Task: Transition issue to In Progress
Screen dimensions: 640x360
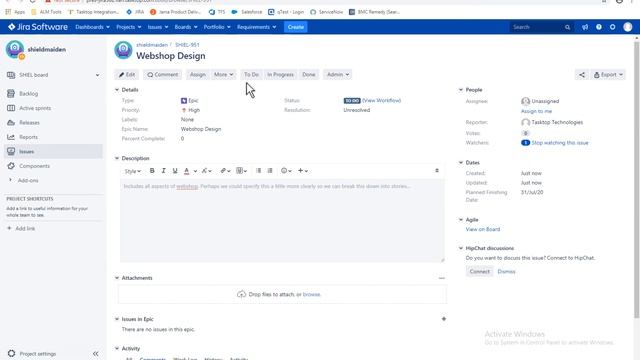Action: pyautogui.click(x=280, y=75)
